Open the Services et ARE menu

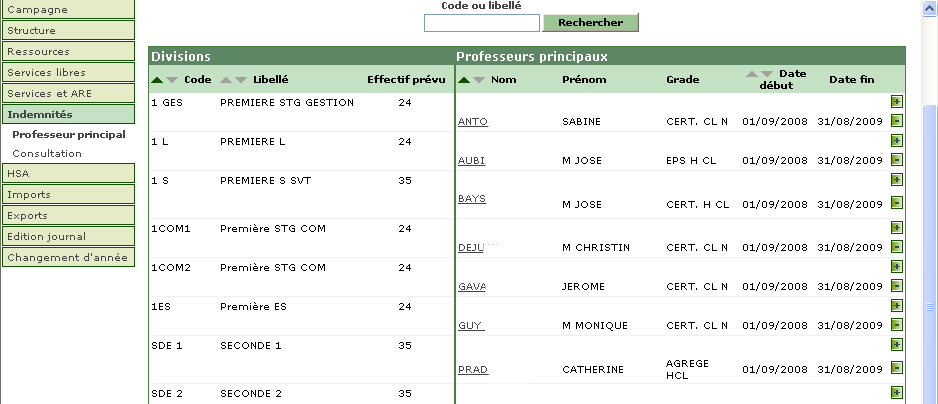coord(68,93)
